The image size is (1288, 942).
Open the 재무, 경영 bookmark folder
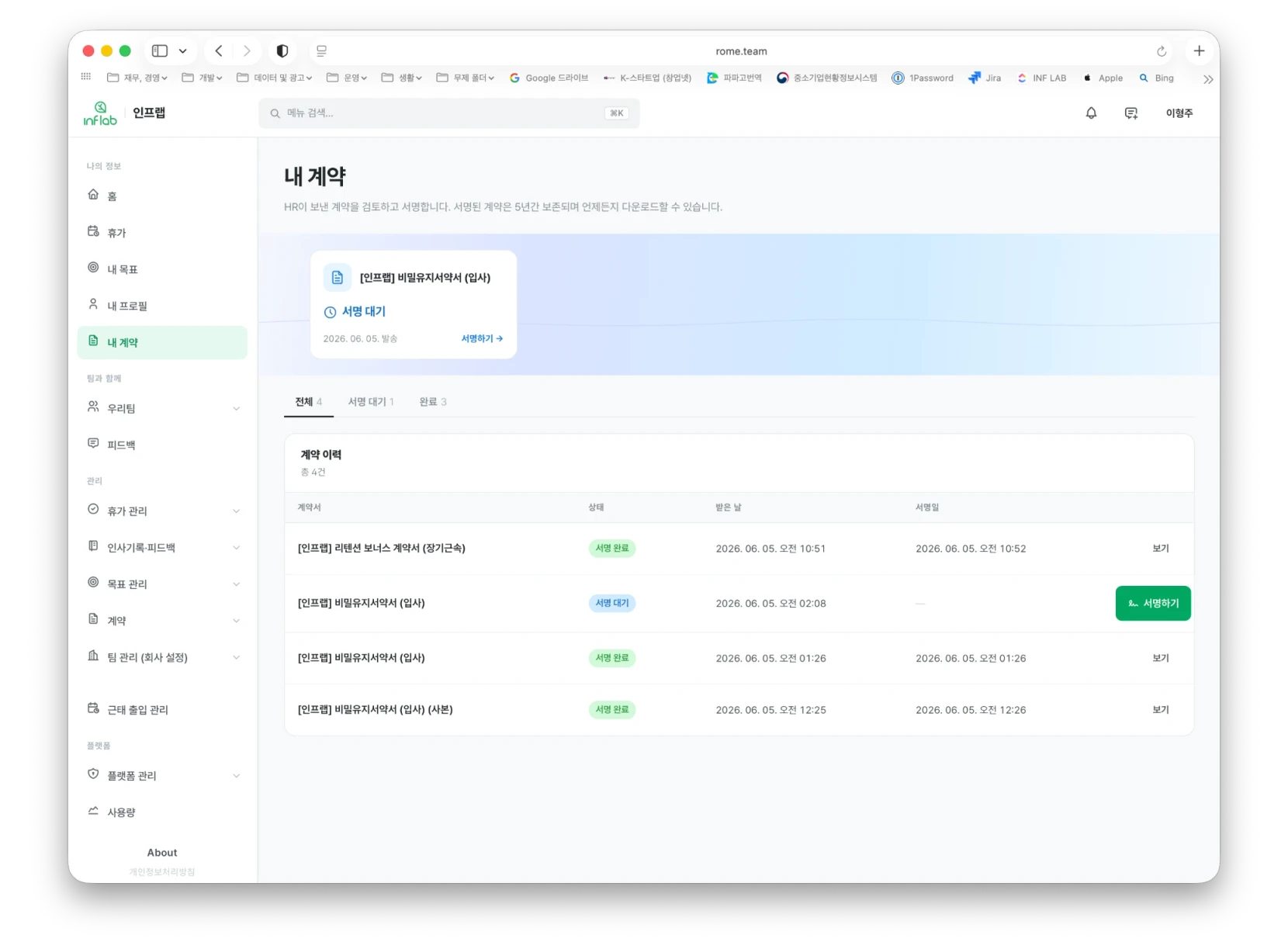(137, 78)
